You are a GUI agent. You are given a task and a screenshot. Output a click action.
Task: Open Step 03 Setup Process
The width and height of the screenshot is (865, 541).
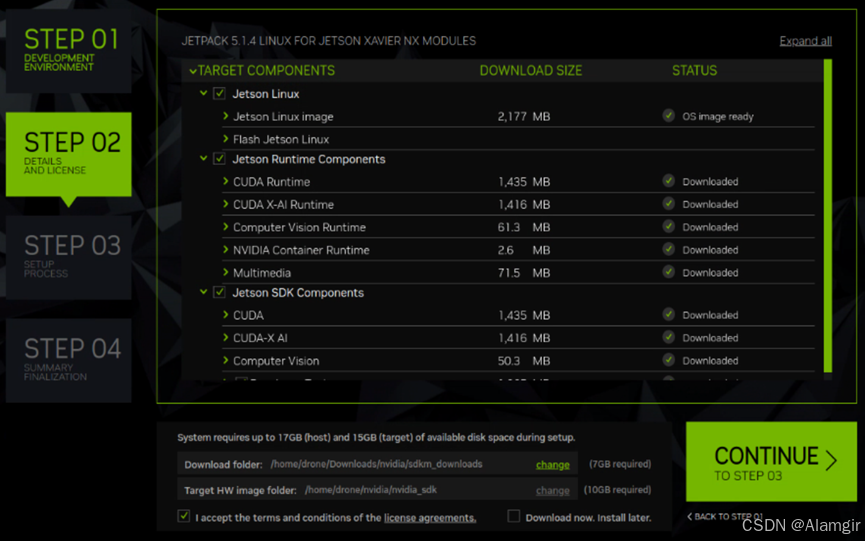point(68,258)
